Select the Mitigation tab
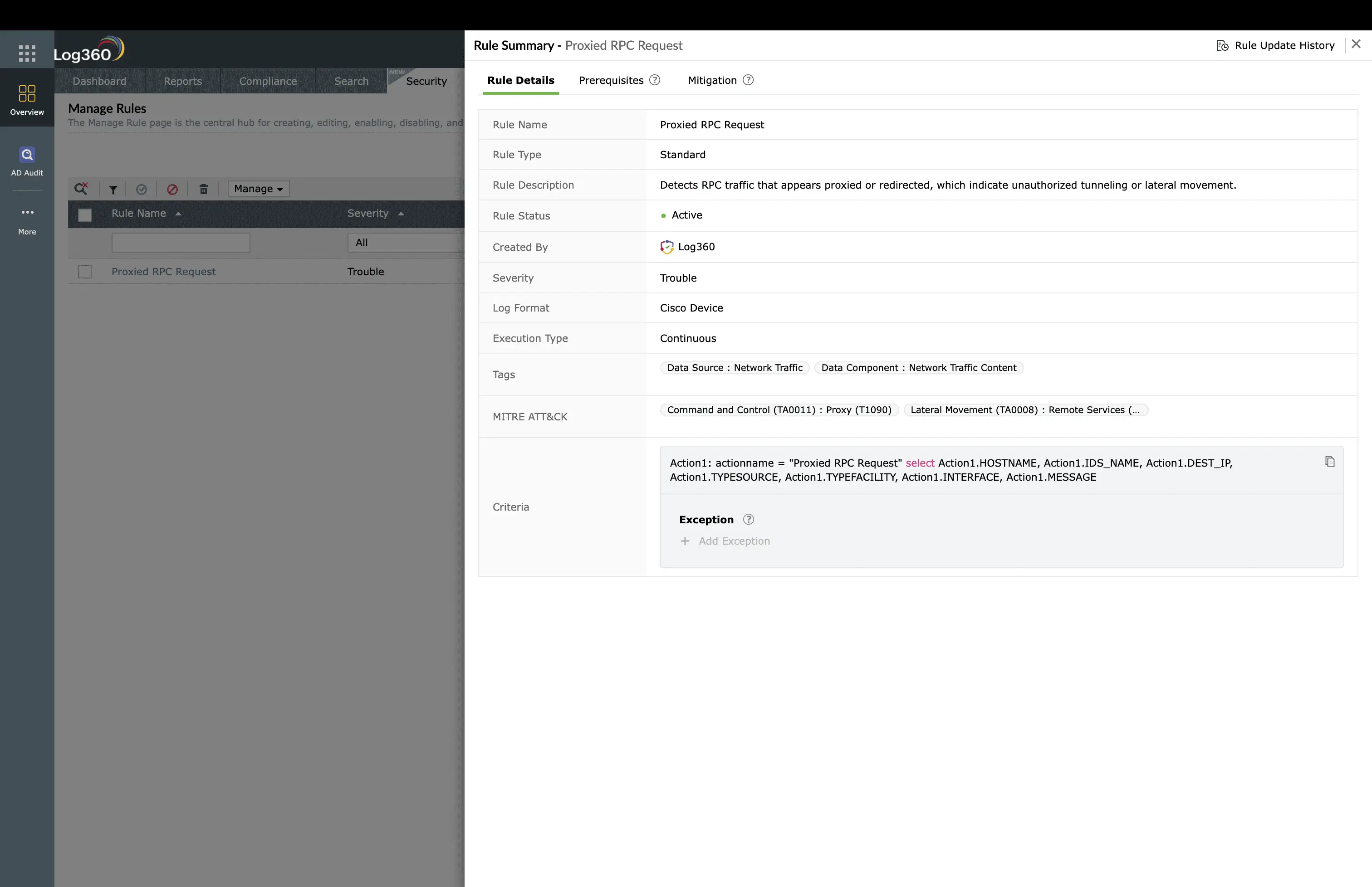Image resolution: width=1372 pixels, height=887 pixels. pyautogui.click(x=712, y=81)
